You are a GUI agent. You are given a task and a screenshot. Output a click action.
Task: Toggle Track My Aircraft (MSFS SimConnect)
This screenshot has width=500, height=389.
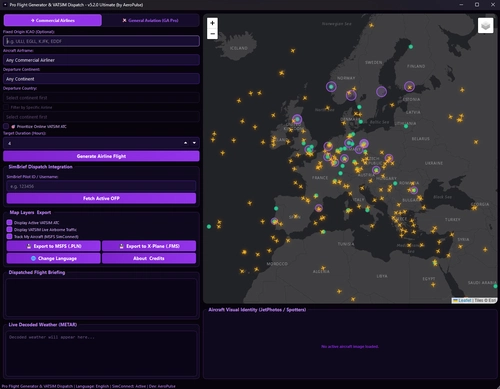9,236
